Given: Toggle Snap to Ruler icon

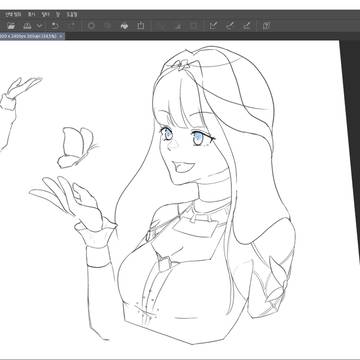Looking at the screenshot, I should point(213,26).
